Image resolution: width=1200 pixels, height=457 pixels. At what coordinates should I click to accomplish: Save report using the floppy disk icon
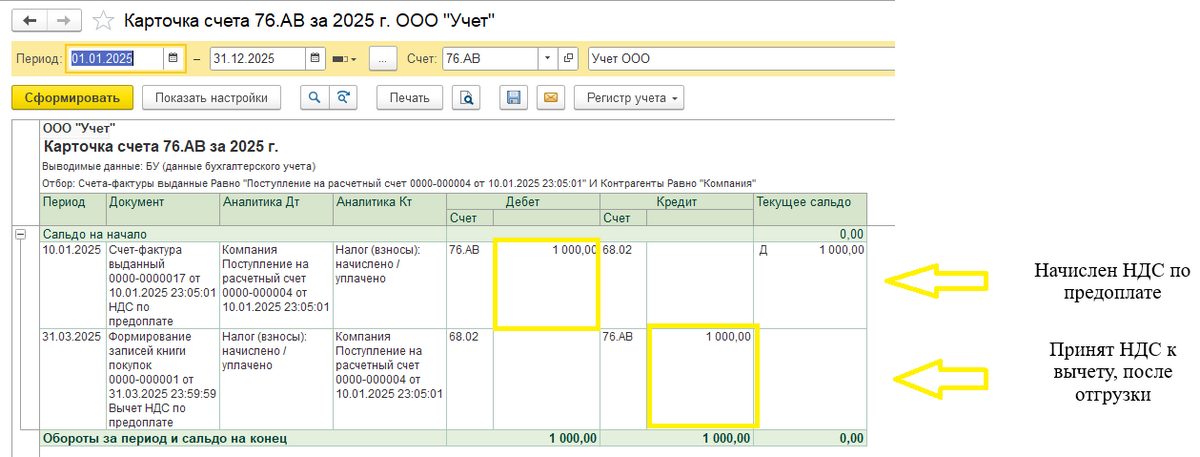[514, 97]
